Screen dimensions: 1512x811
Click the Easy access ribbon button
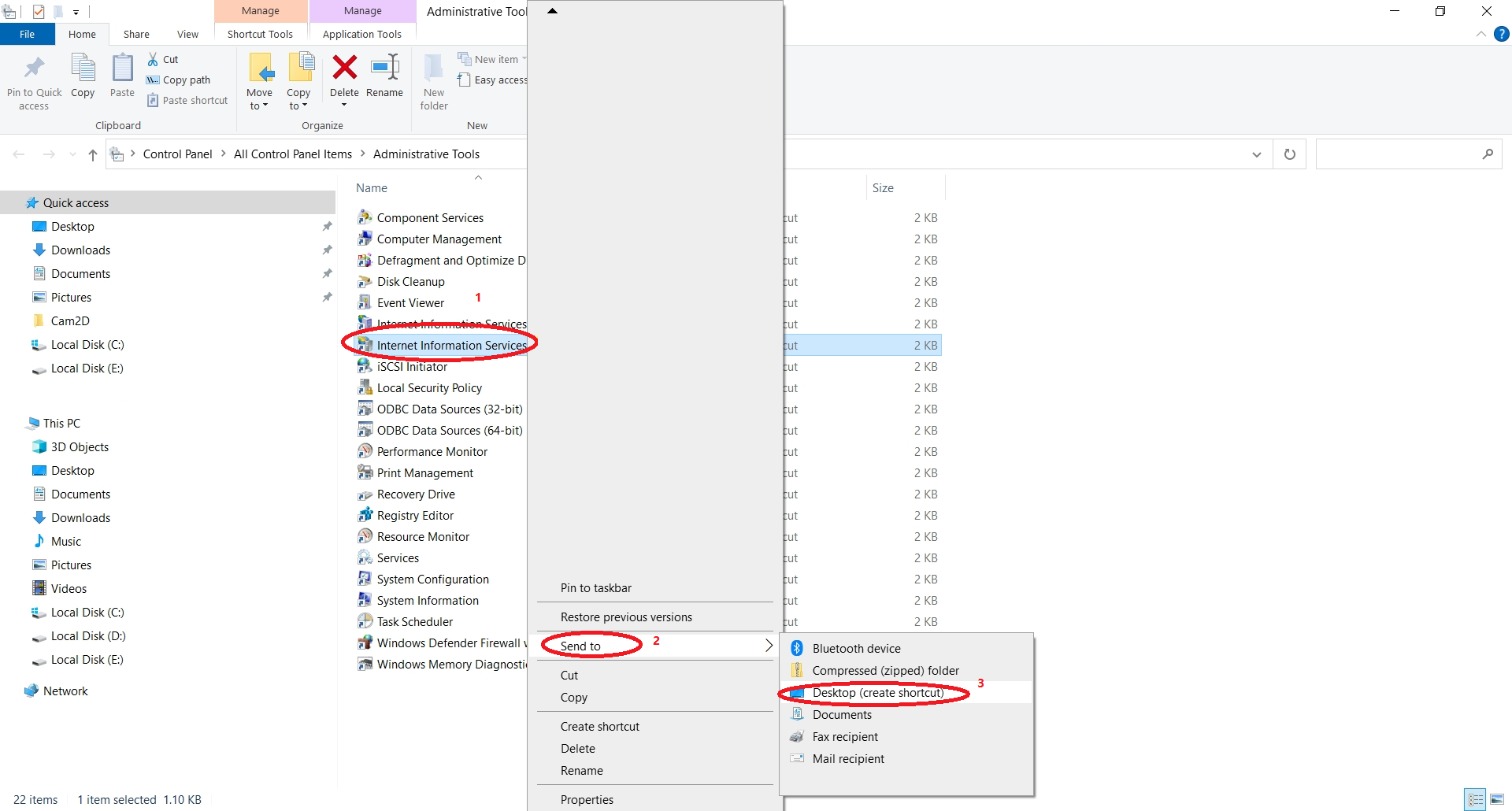click(492, 80)
